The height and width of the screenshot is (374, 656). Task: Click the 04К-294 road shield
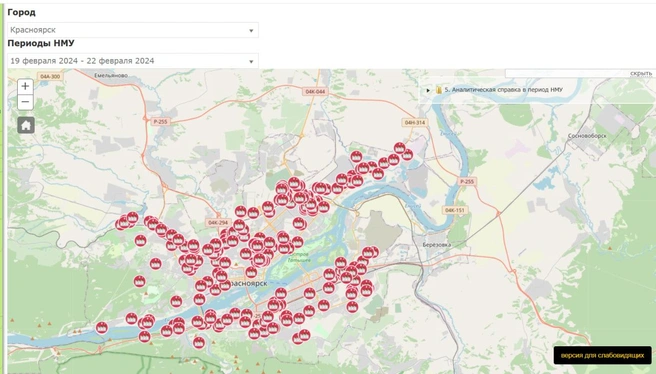(x=218, y=222)
